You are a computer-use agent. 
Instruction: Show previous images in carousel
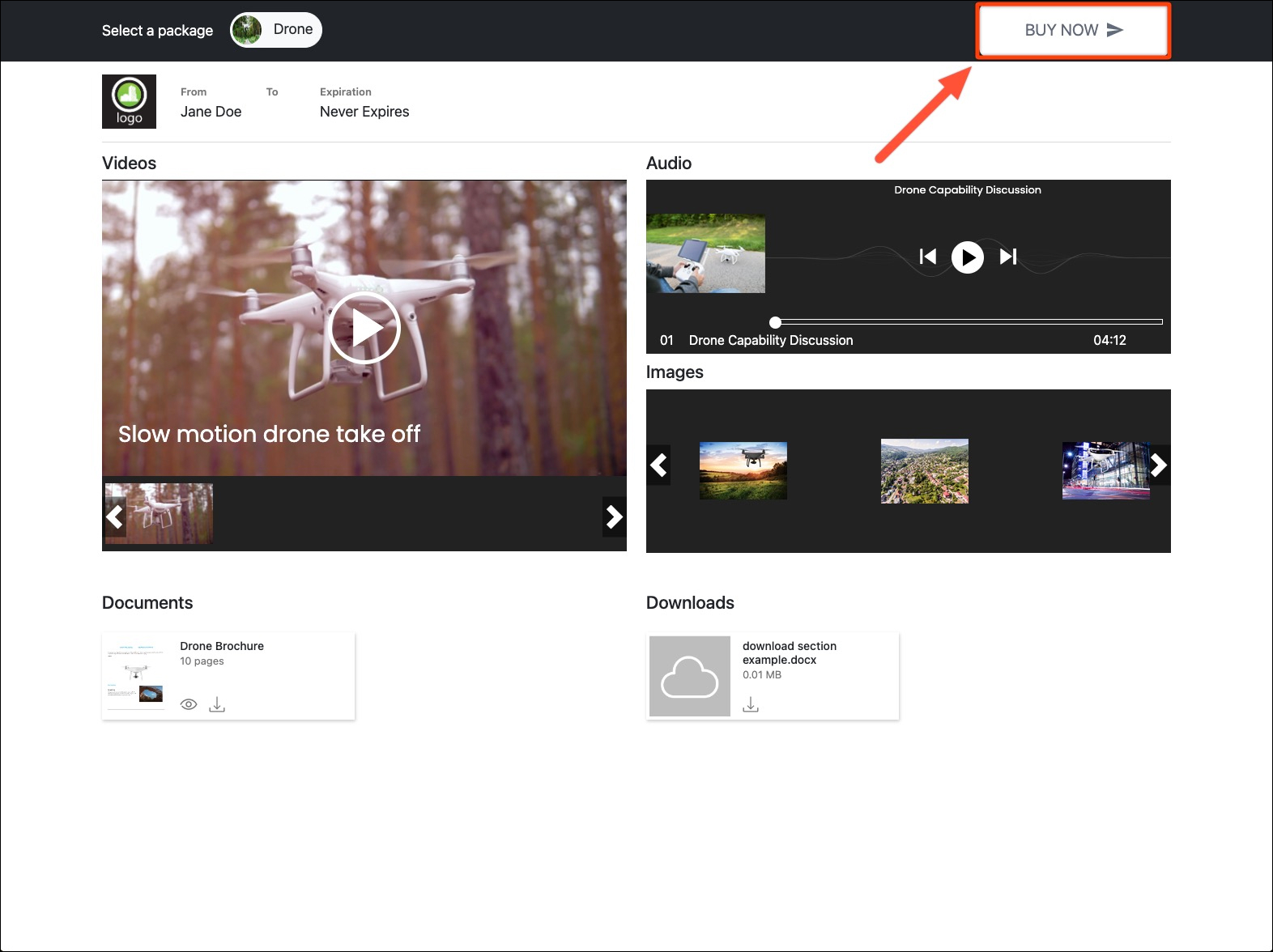[659, 465]
